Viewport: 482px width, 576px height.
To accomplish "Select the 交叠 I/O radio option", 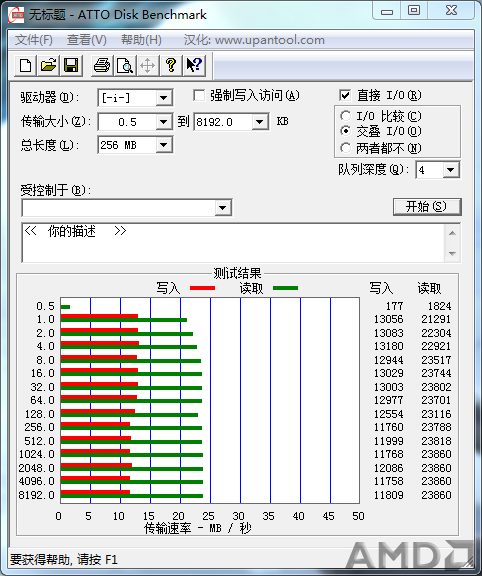I will [345, 131].
